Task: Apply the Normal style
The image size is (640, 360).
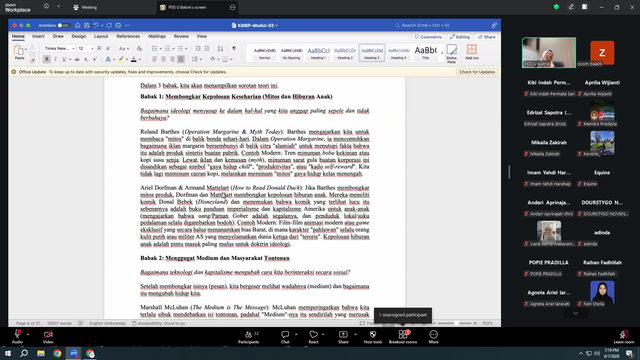Action: [x=264, y=53]
